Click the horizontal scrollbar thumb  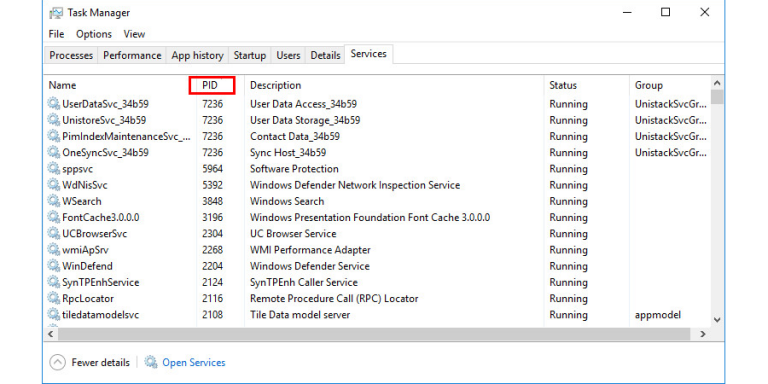click(x=375, y=334)
